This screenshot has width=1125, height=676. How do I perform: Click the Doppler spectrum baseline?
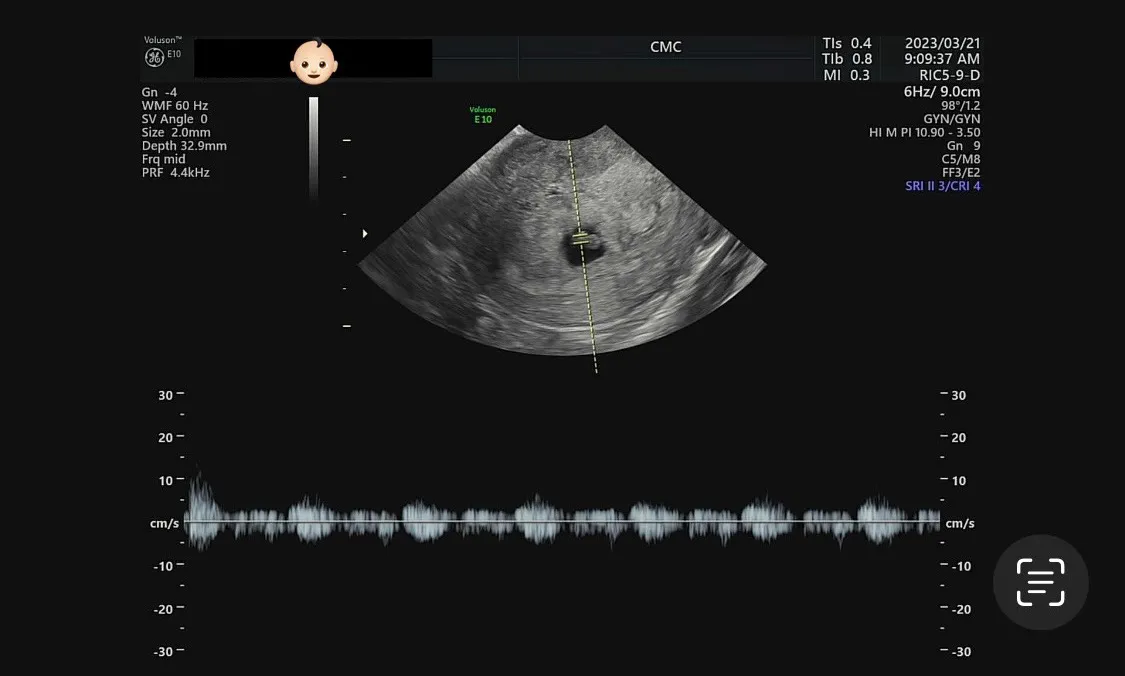562,522
